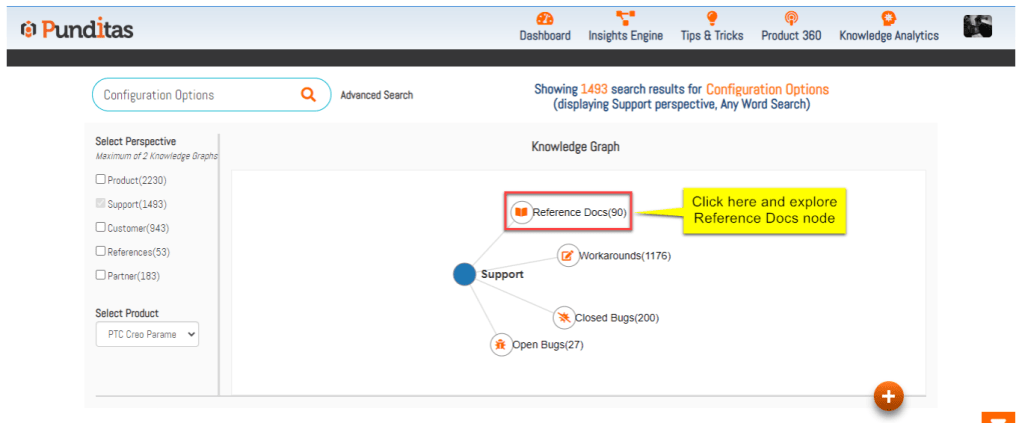Viewport: 1022px width, 426px height.
Task: Click the Advanced Search link
Action: [x=376, y=96]
